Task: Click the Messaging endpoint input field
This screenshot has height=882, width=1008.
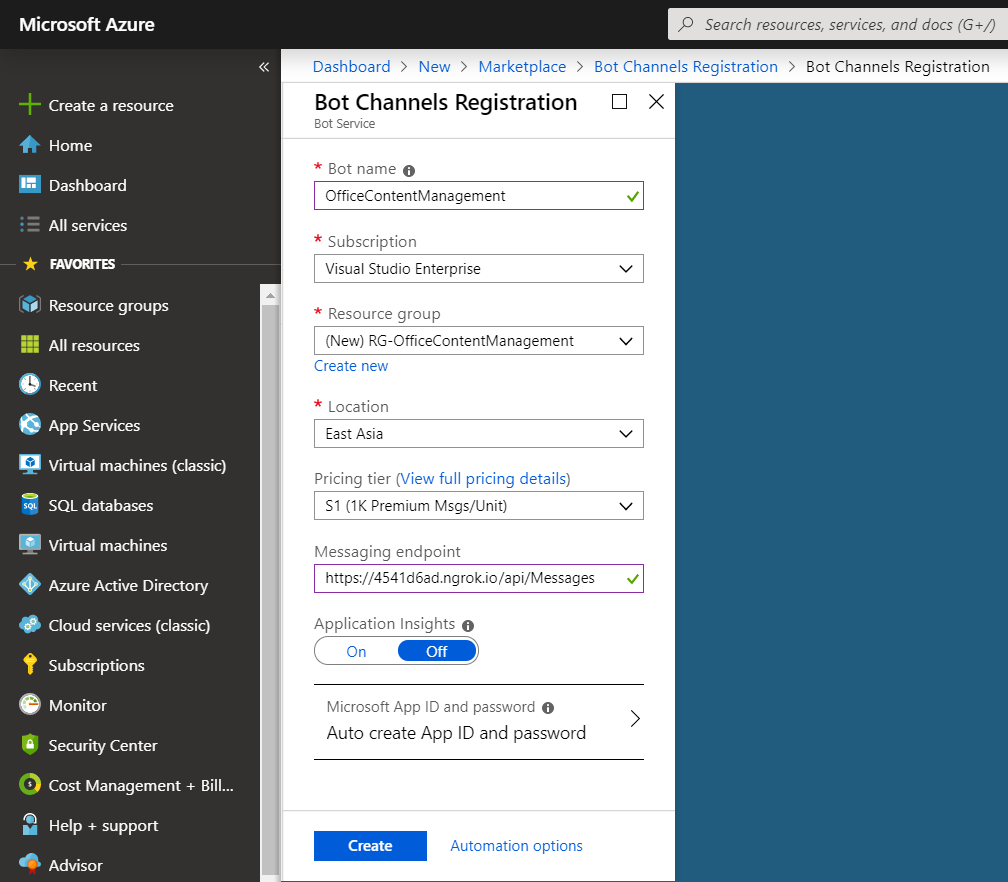Action: [468, 578]
